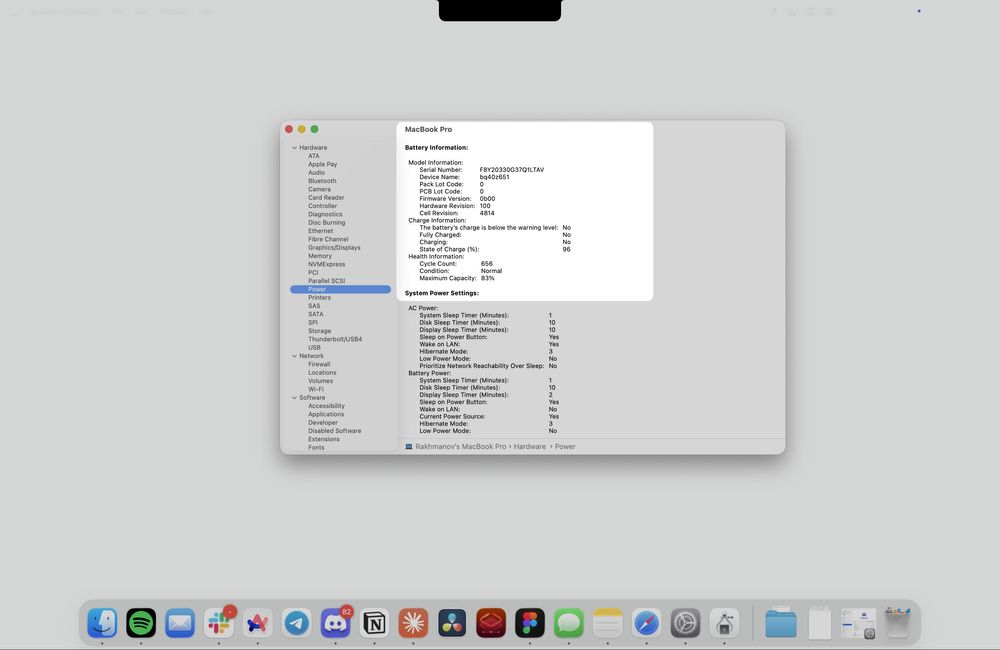Select Disc Burning in sidebar

tap(327, 223)
